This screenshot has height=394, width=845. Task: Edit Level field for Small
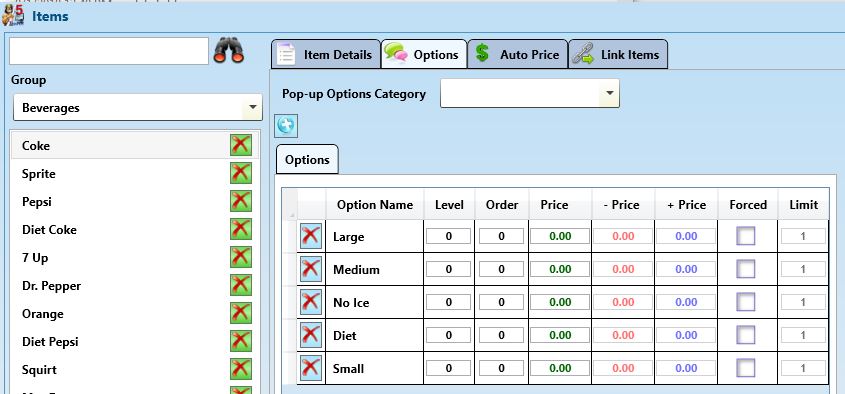tap(448, 368)
